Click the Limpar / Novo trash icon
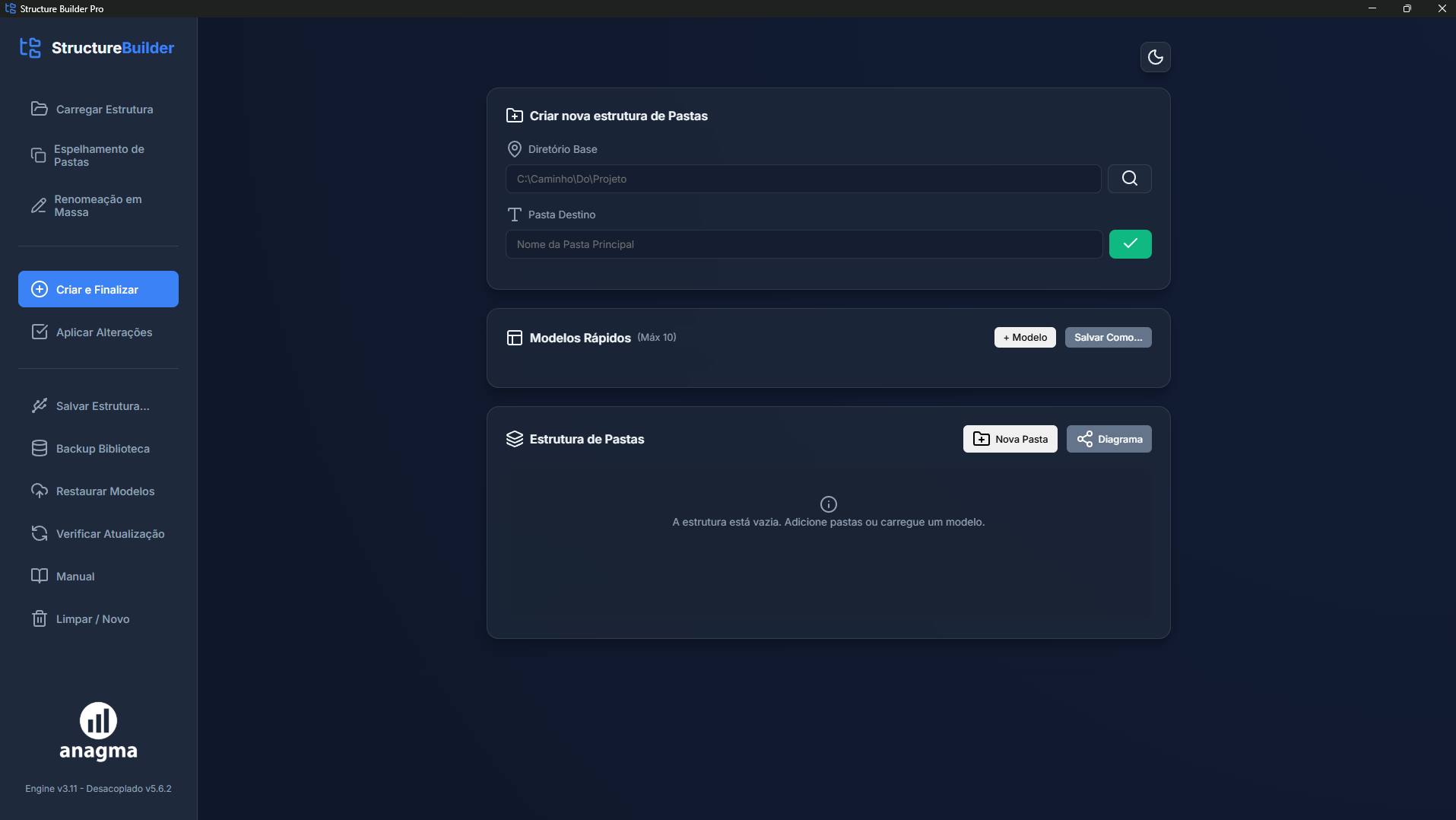Screen dimensions: 1456x820 (40, 618)
